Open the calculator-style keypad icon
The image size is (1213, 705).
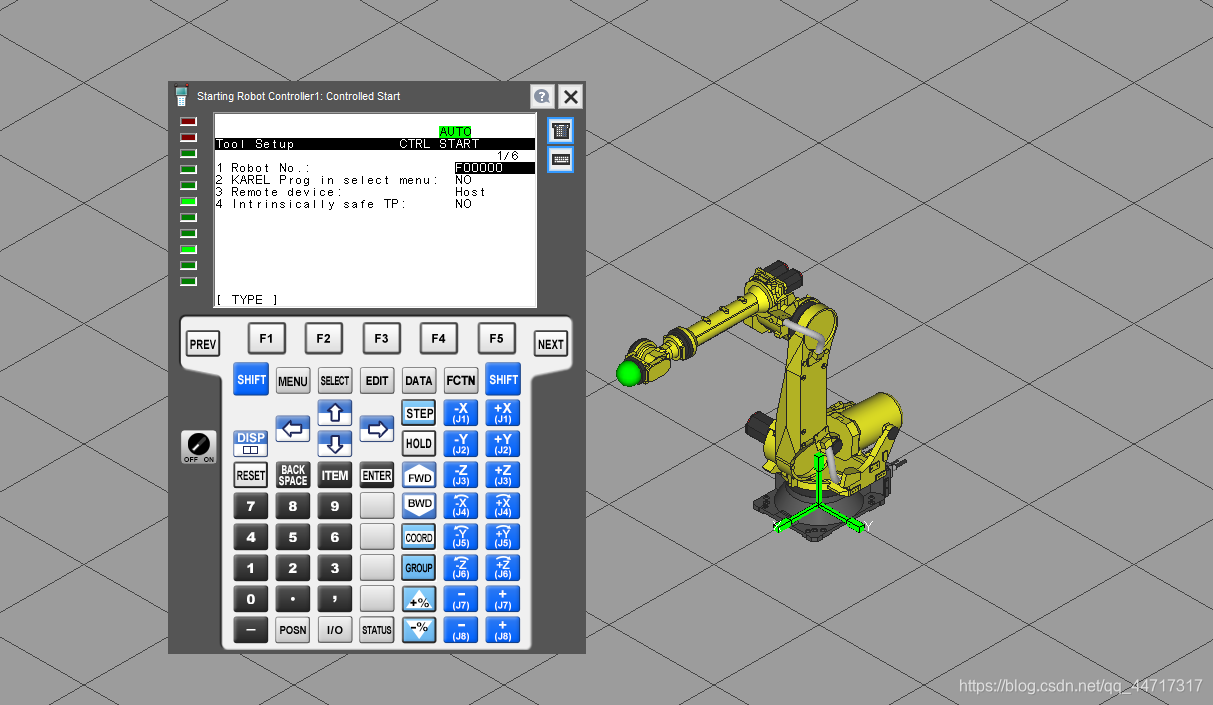(561, 131)
